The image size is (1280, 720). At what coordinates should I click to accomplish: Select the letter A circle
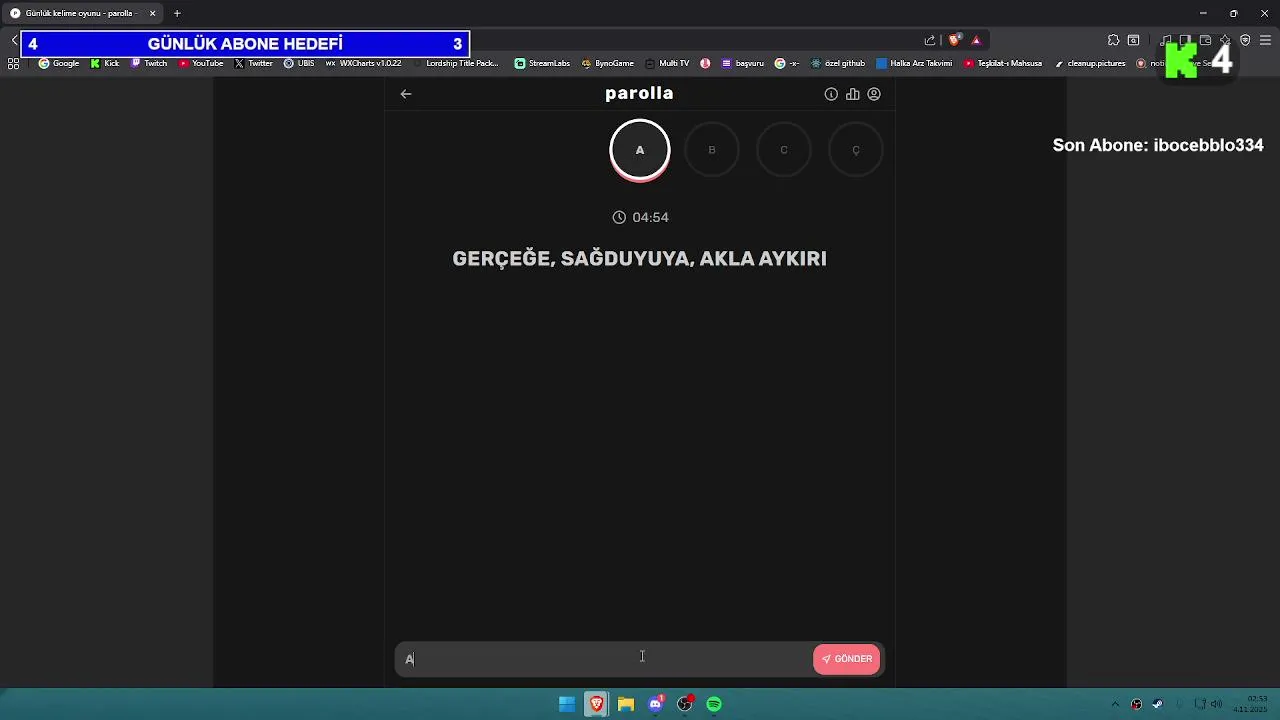pos(640,150)
